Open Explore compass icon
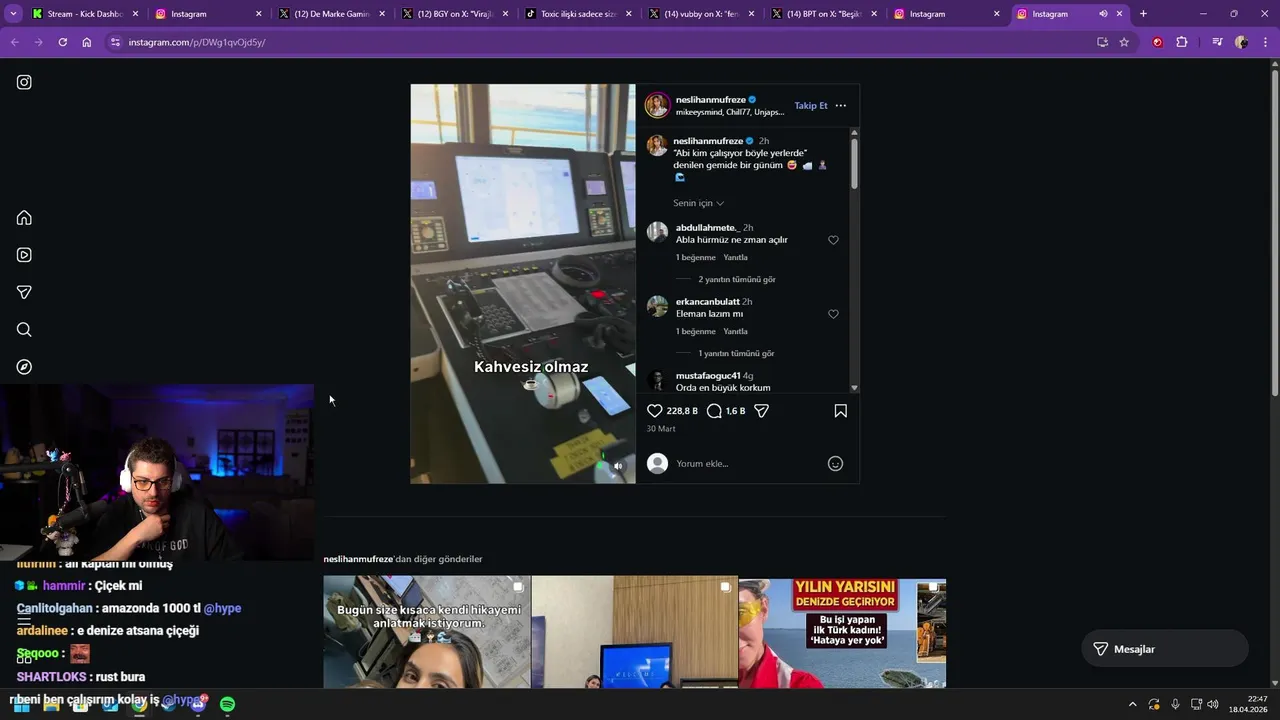 24,367
